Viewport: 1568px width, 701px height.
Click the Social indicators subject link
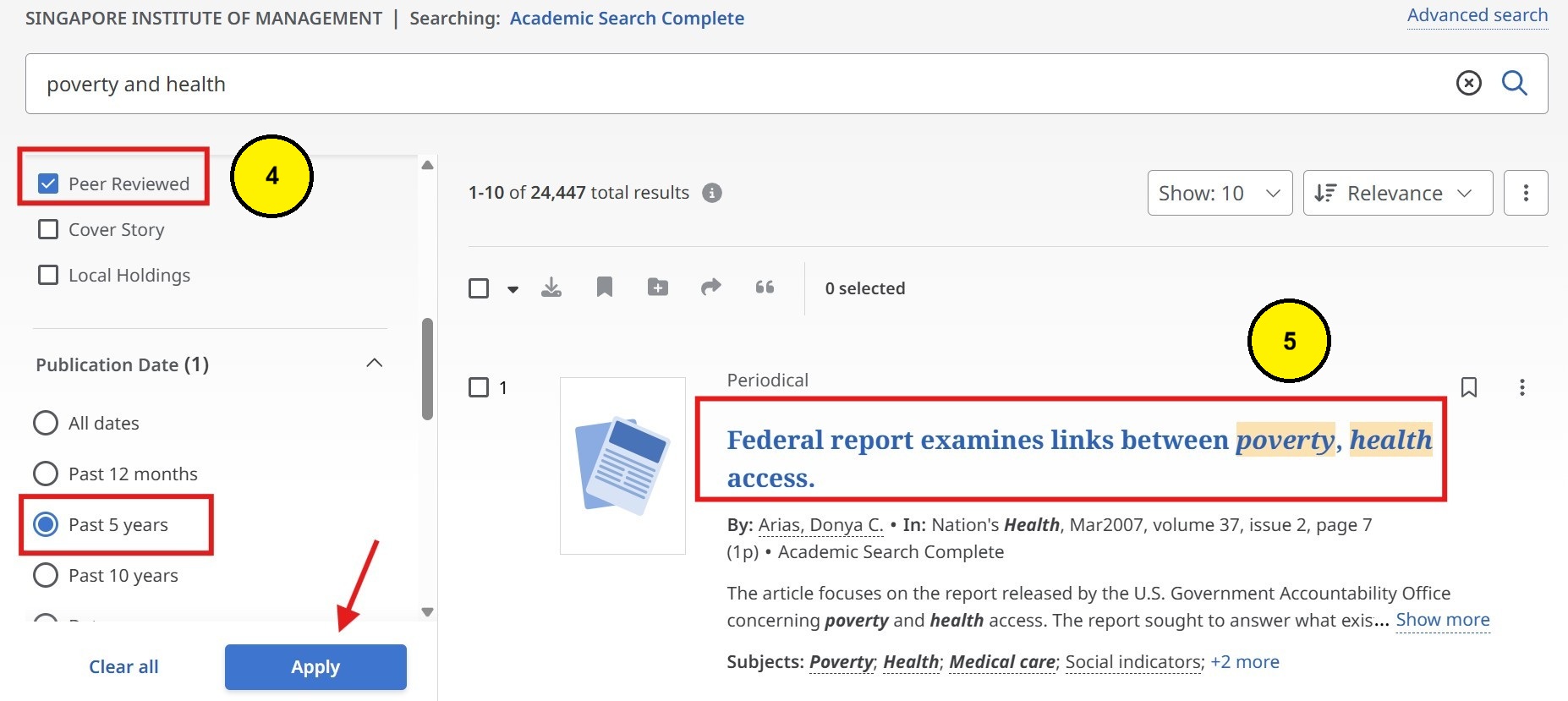click(1133, 662)
